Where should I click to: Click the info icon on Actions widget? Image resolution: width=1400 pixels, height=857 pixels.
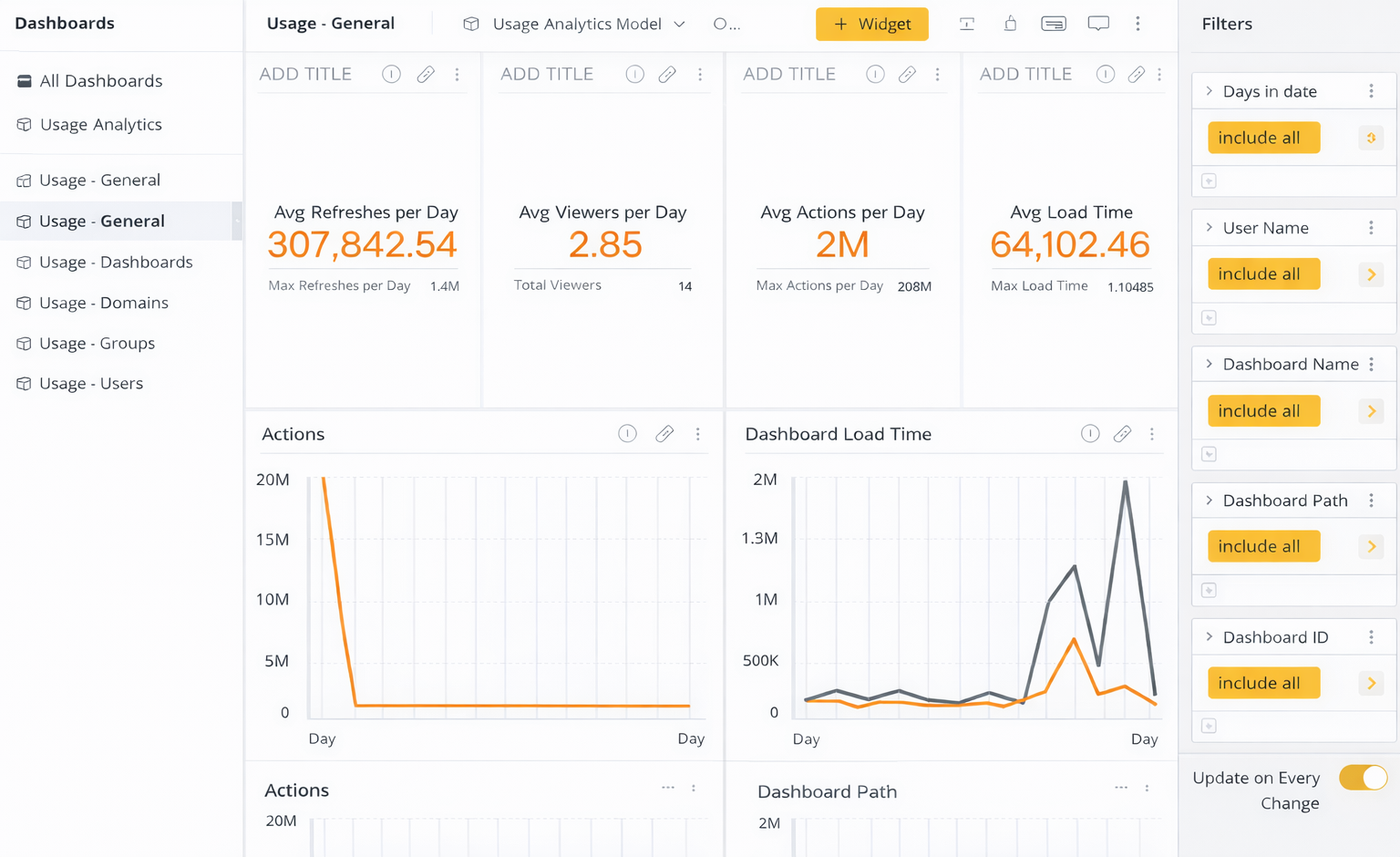click(x=627, y=434)
